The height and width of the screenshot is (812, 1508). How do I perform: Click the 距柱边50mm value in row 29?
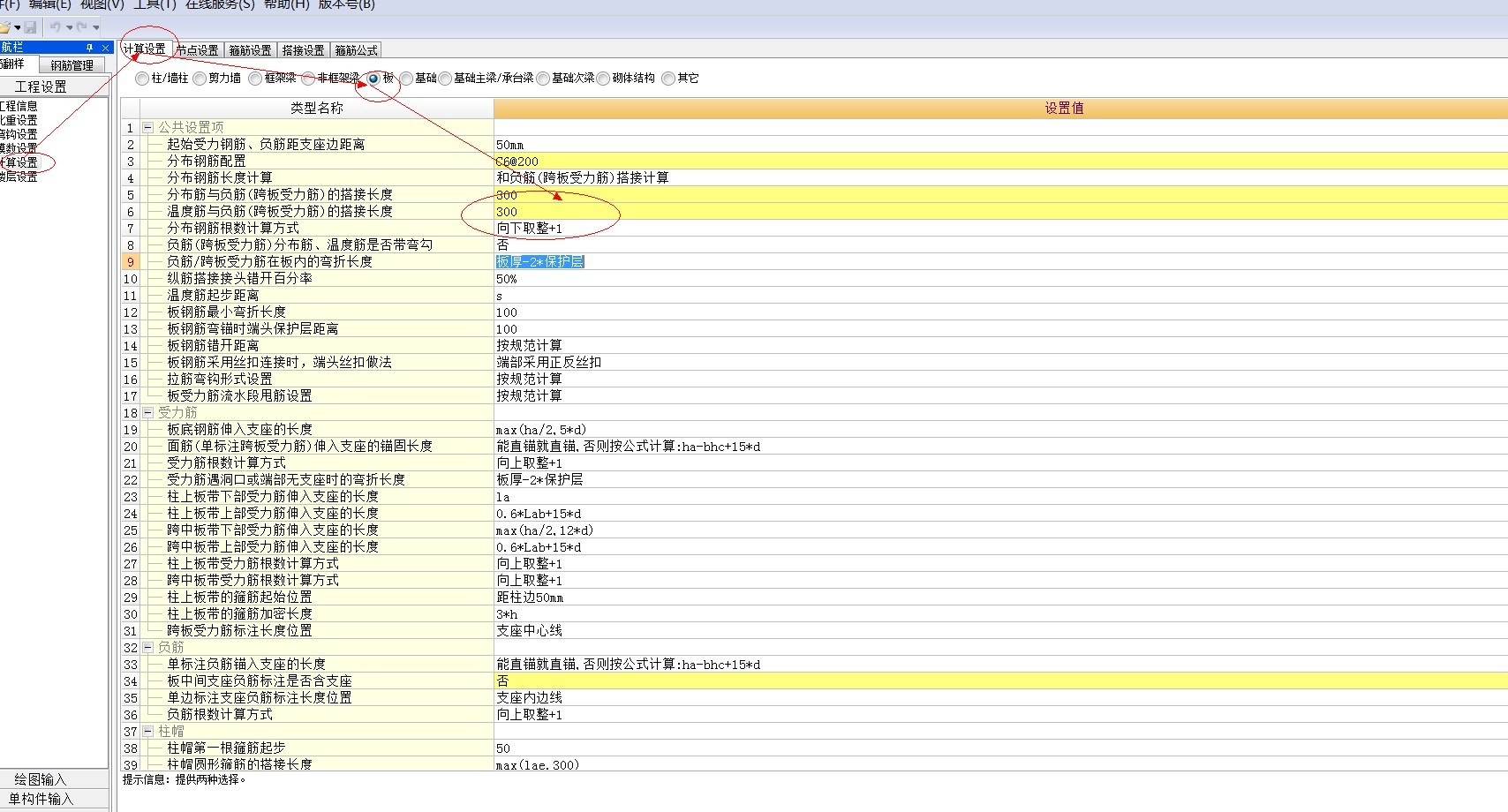[1001, 598]
